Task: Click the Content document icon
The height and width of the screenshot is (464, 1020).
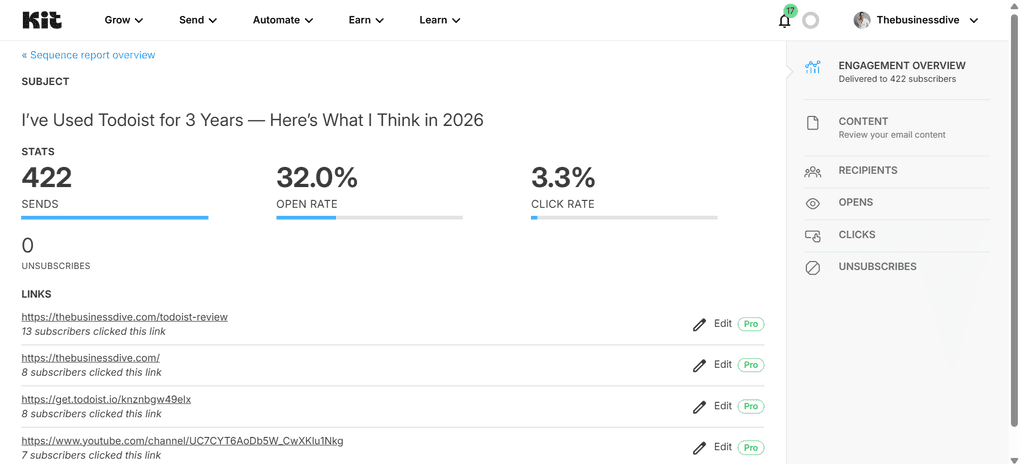Action: click(812, 123)
